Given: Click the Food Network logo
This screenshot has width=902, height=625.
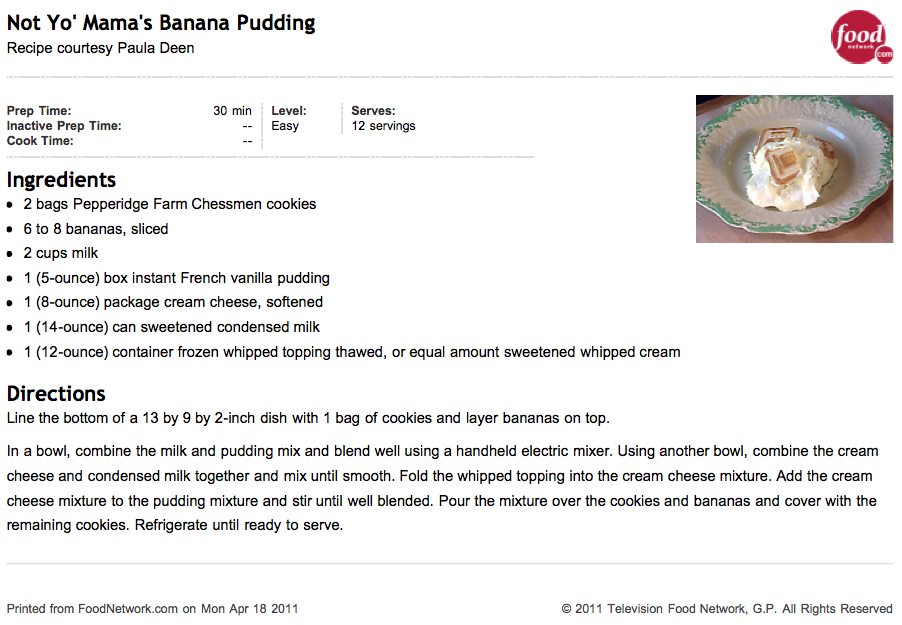Looking at the screenshot, I should (861, 37).
